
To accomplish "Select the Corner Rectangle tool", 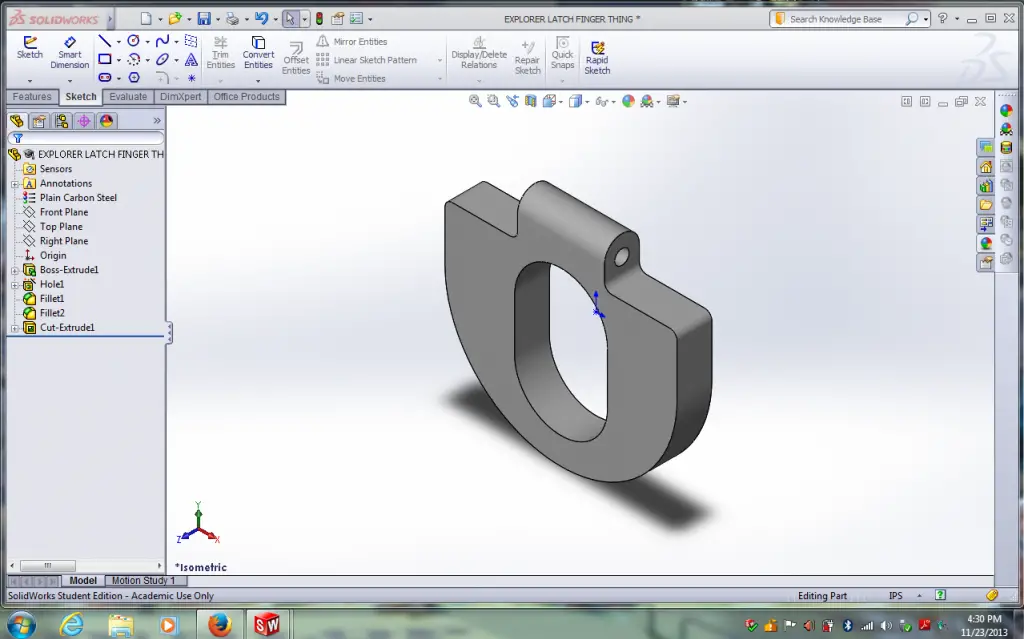I will tap(104, 59).
